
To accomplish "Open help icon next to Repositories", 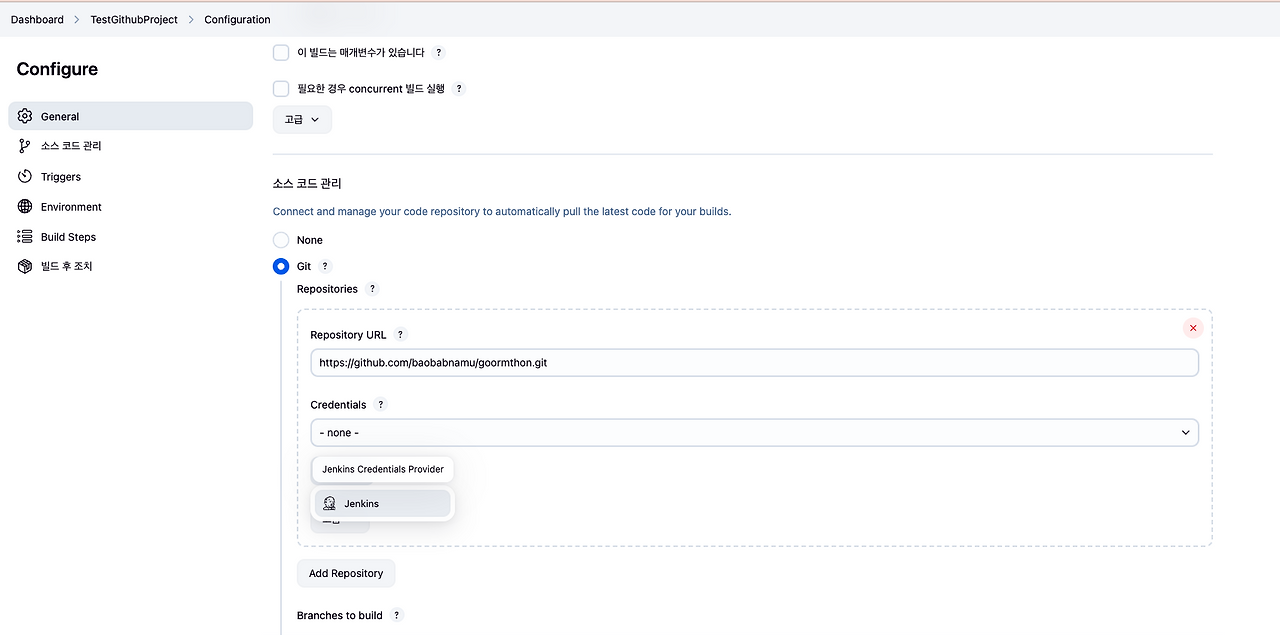I will tap(372, 289).
